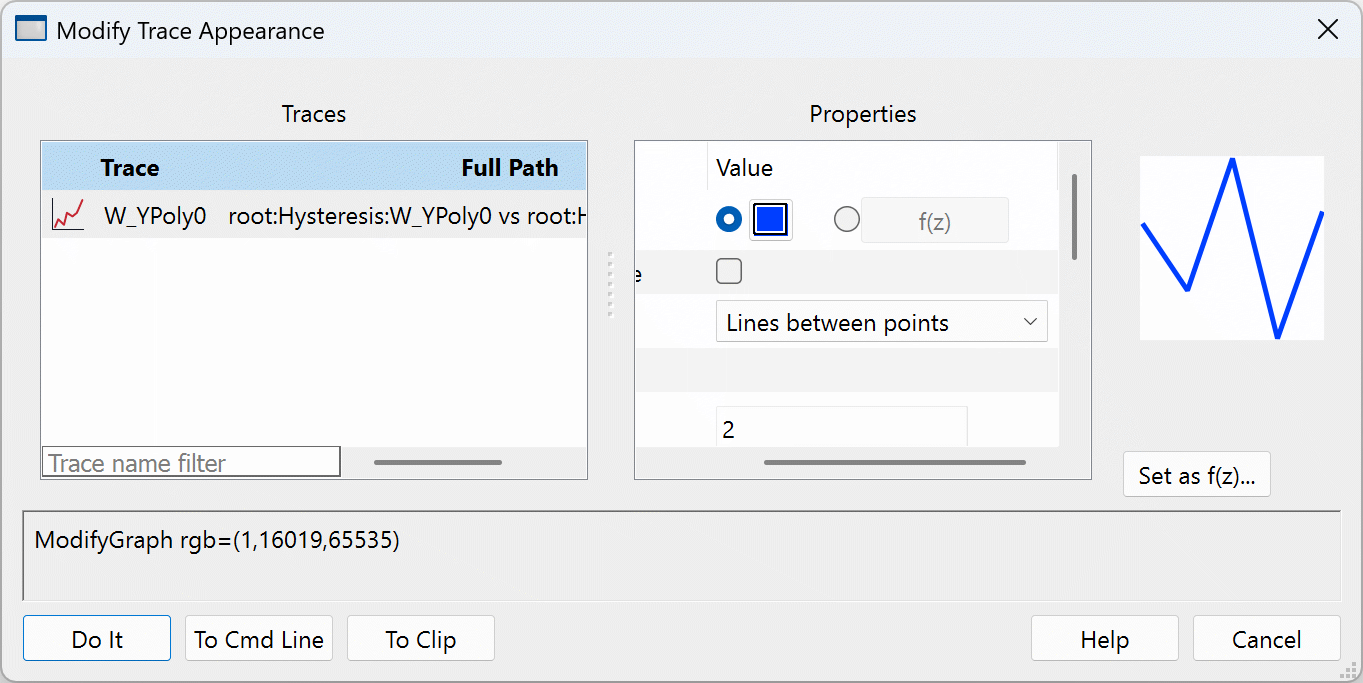Select the f(z) color radio button
The width and height of the screenshot is (1363, 683).
pyautogui.click(x=846, y=219)
